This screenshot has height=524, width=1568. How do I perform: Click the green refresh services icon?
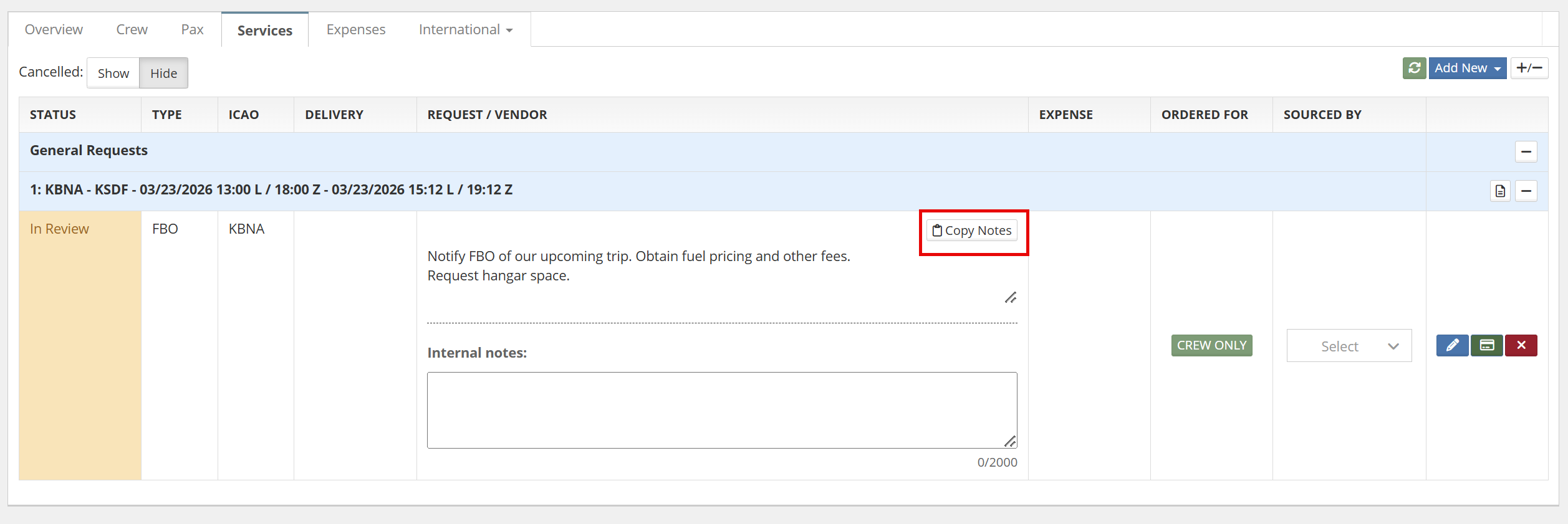[x=1414, y=68]
